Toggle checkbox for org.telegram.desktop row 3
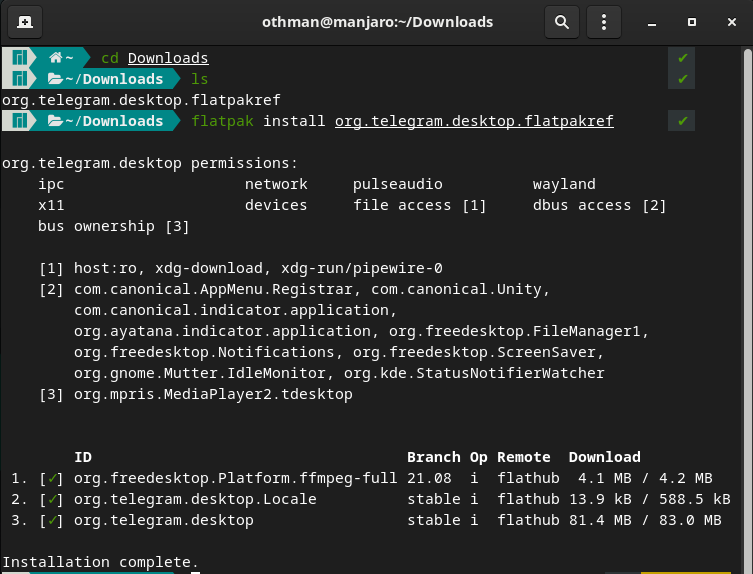The image size is (753, 574). click(48, 520)
